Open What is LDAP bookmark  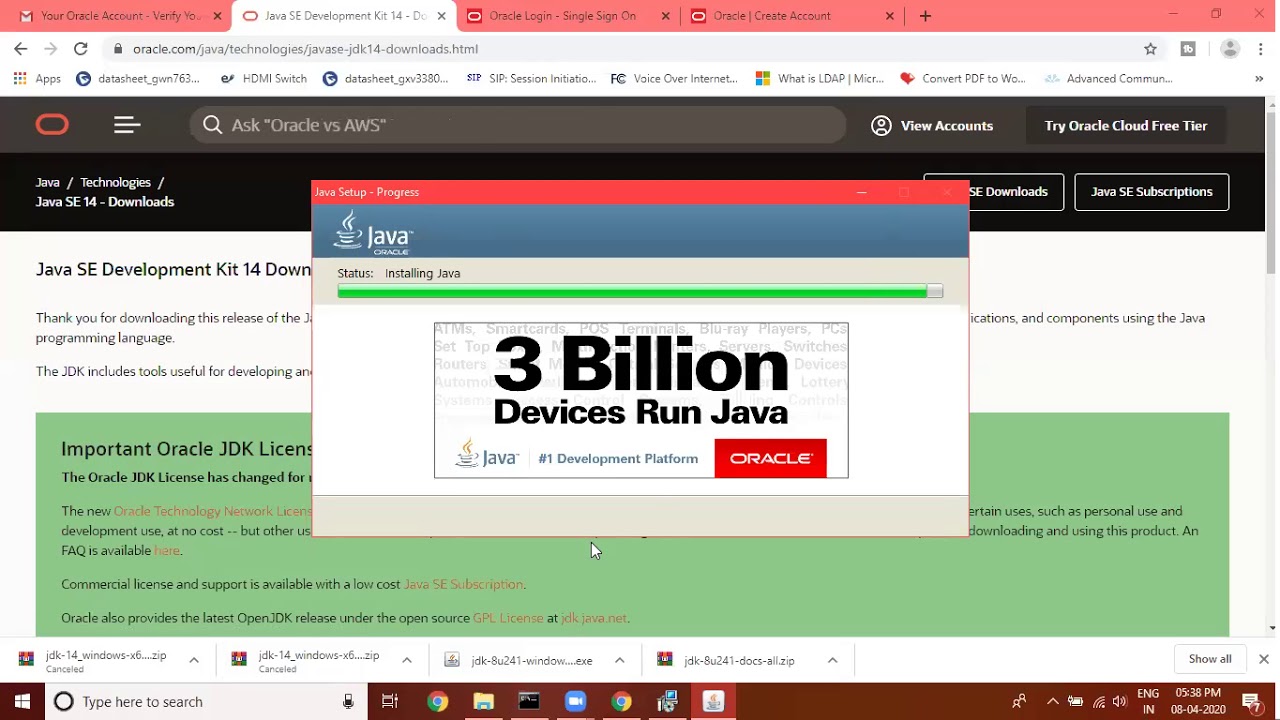(819, 78)
